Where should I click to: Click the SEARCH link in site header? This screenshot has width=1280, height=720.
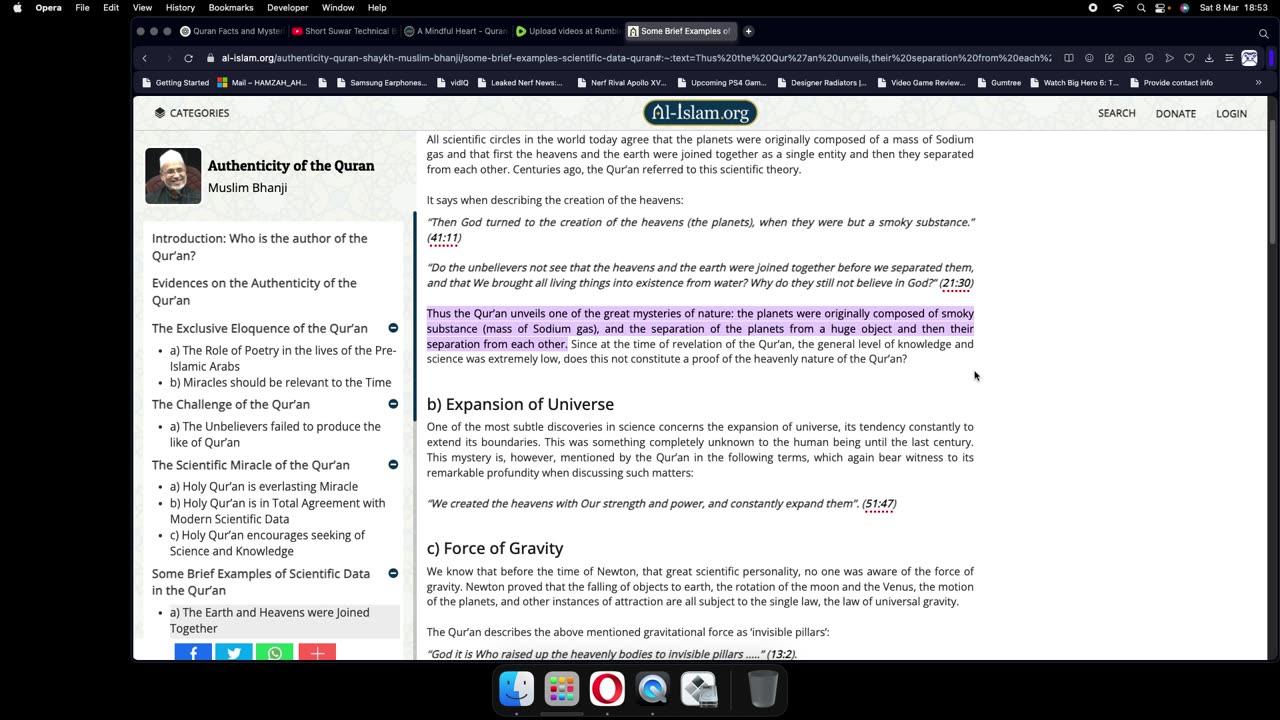click(1116, 113)
